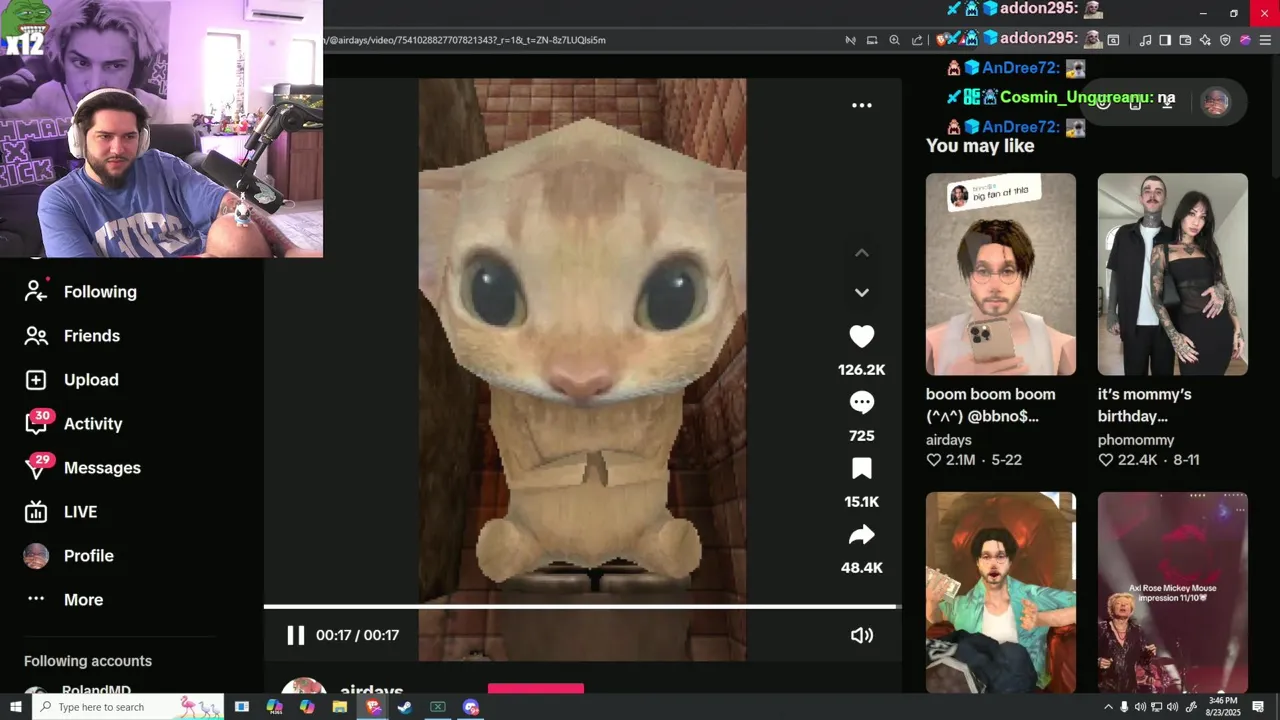Open the notification center icon
Screen dimensions: 1280x720
pyautogui.click(x=1258, y=707)
